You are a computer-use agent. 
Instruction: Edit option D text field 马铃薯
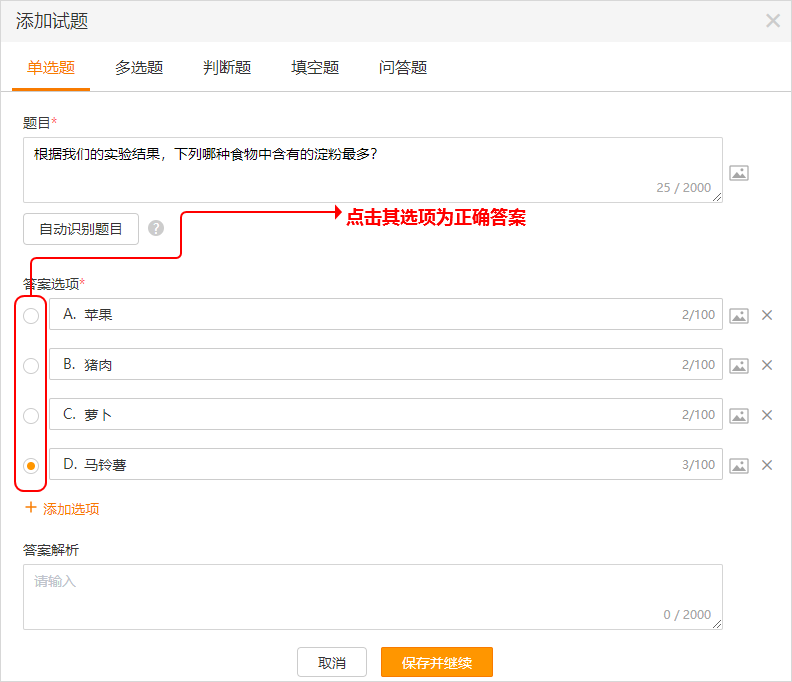coord(386,464)
